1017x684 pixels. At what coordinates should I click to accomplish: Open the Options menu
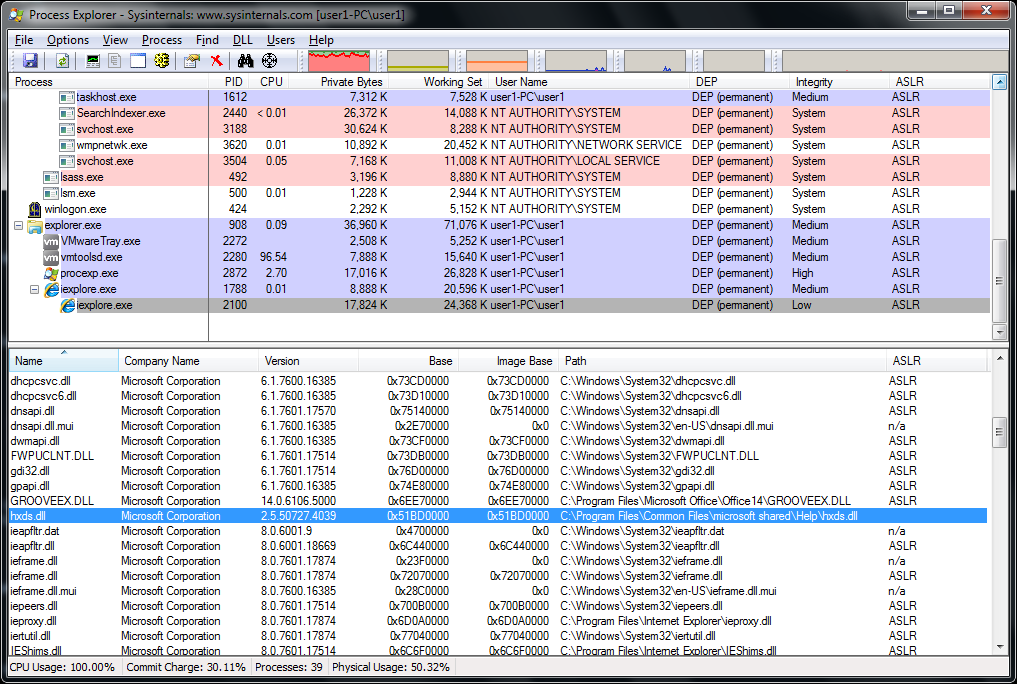point(67,40)
